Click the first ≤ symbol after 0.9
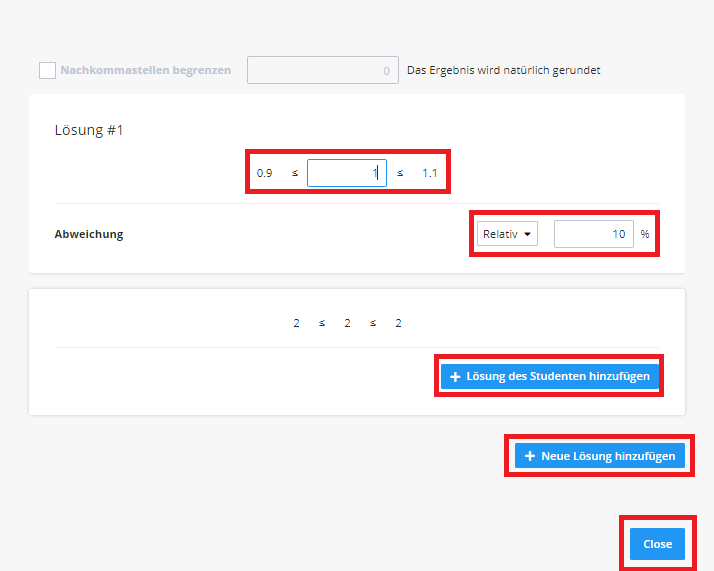 [x=294, y=174]
